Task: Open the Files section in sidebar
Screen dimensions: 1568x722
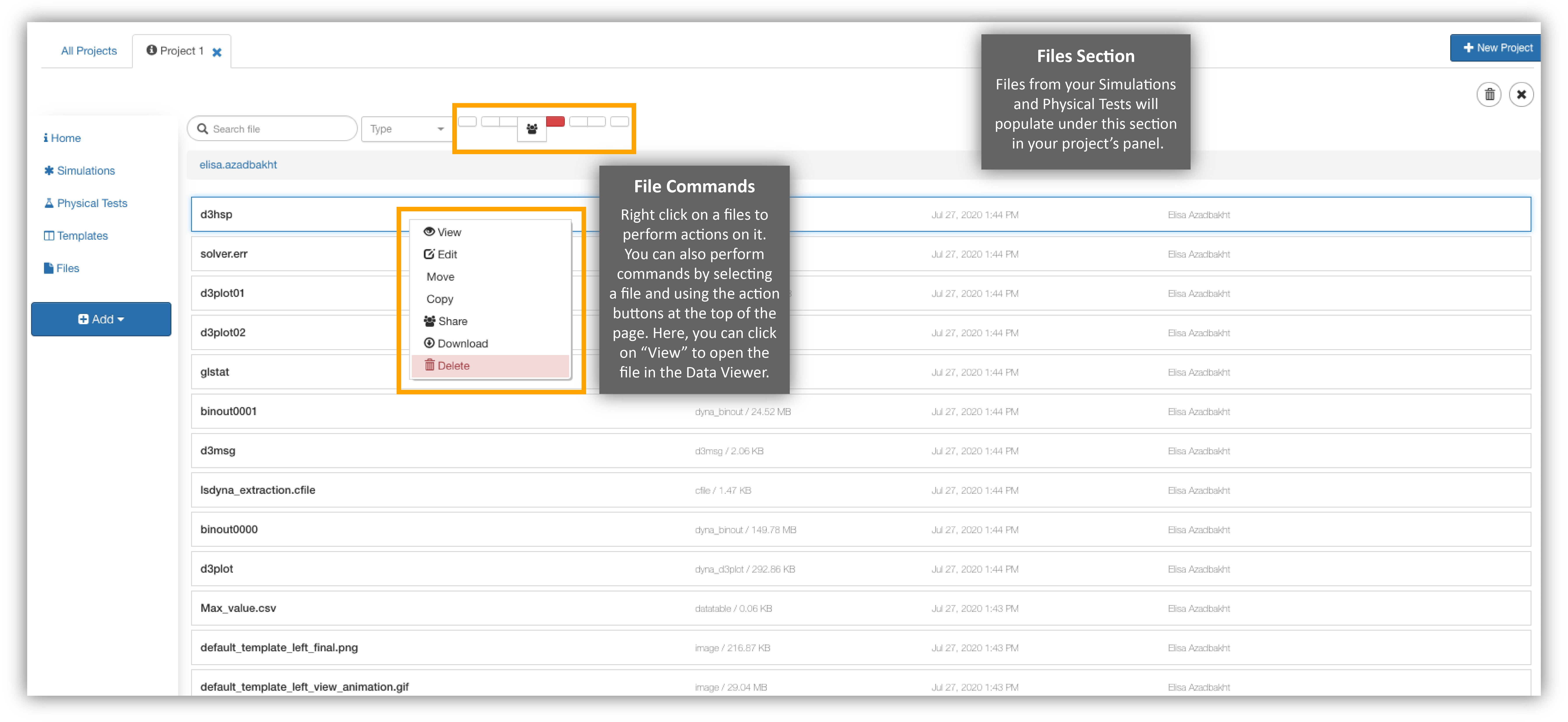Action: pos(62,268)
